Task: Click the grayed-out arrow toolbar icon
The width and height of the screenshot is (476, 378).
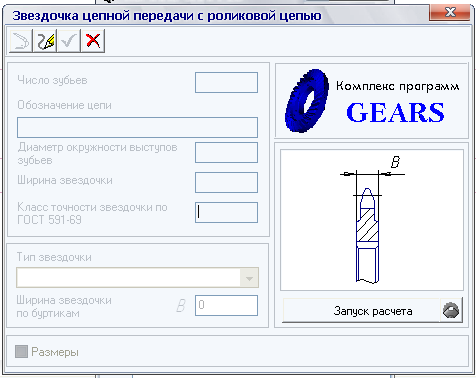Action: tap(21, 41)
